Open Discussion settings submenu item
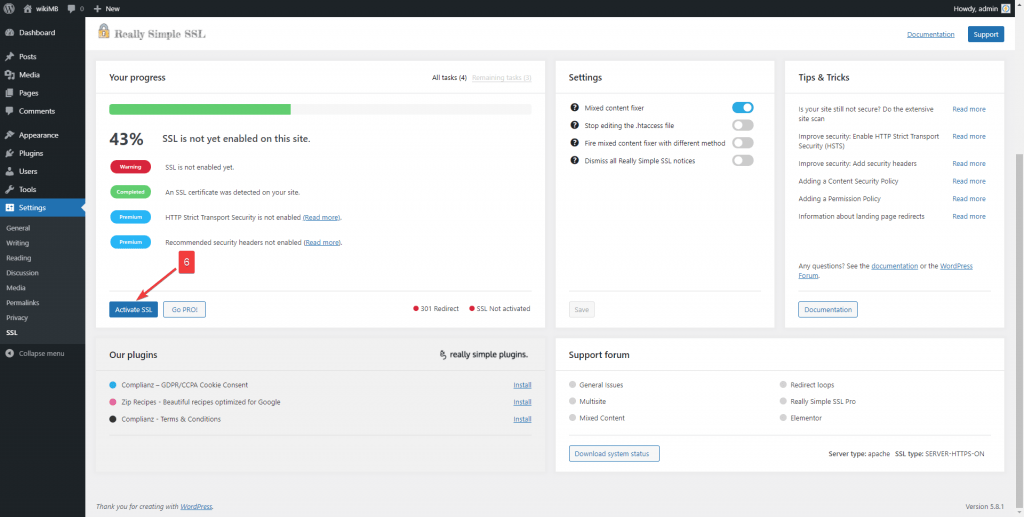This screenshot has width=1024, height=517. pyautogui.click(x=22, y=273)
